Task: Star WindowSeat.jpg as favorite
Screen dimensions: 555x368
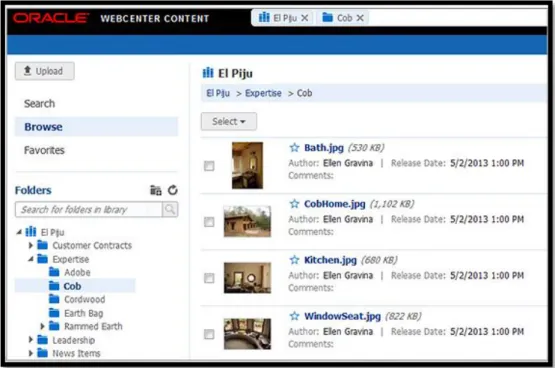Action: 294,316
